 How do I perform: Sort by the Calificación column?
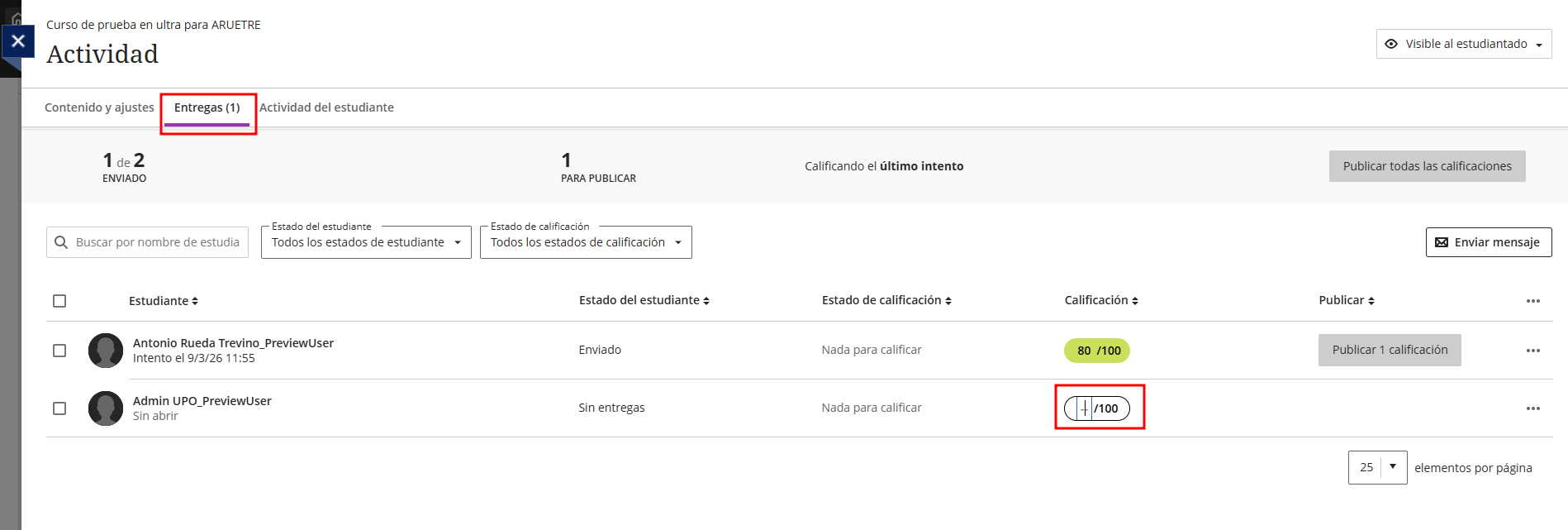pos(1135,301)
